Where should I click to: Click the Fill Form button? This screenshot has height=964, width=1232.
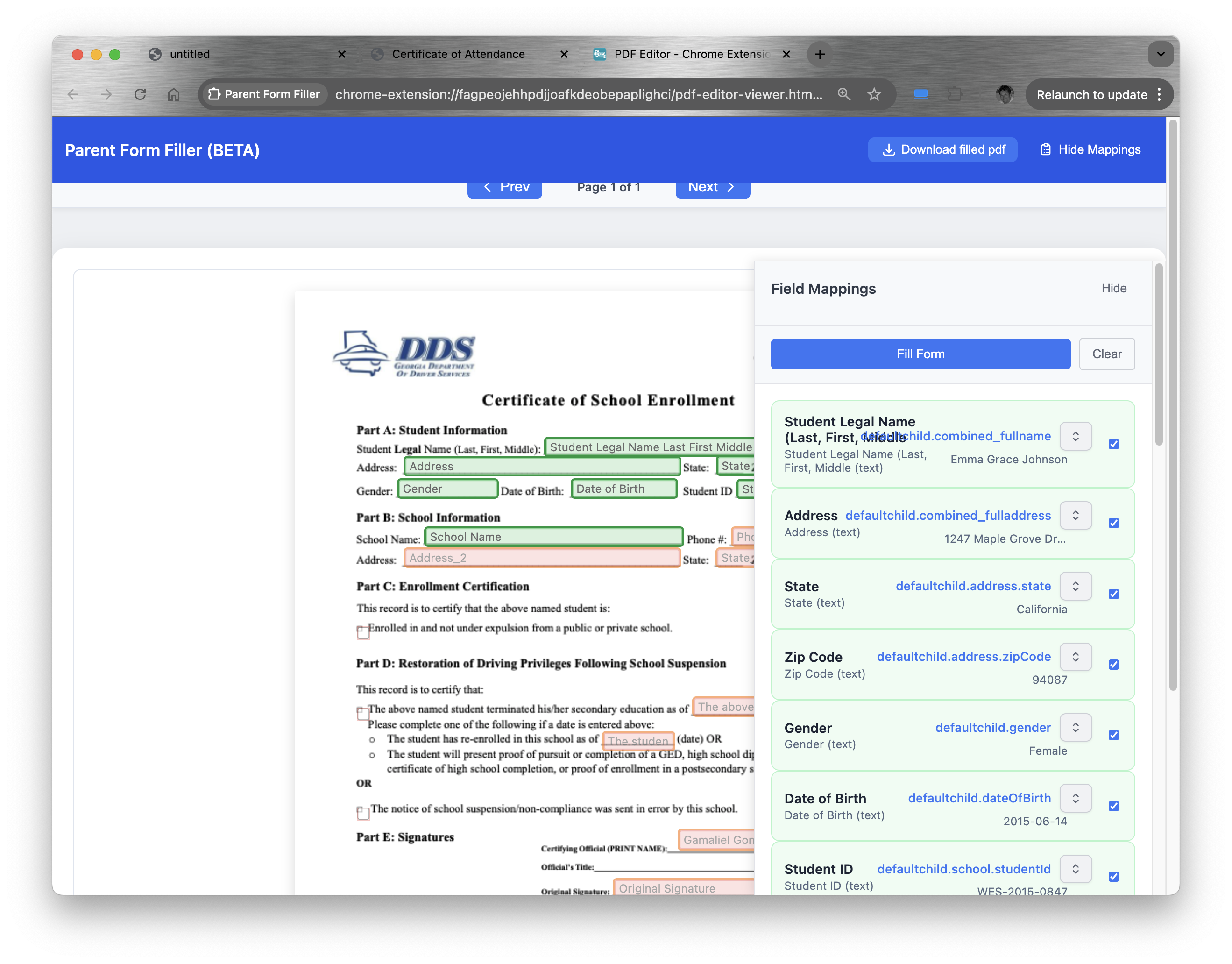pyautogui.click(x=920, y=354)
